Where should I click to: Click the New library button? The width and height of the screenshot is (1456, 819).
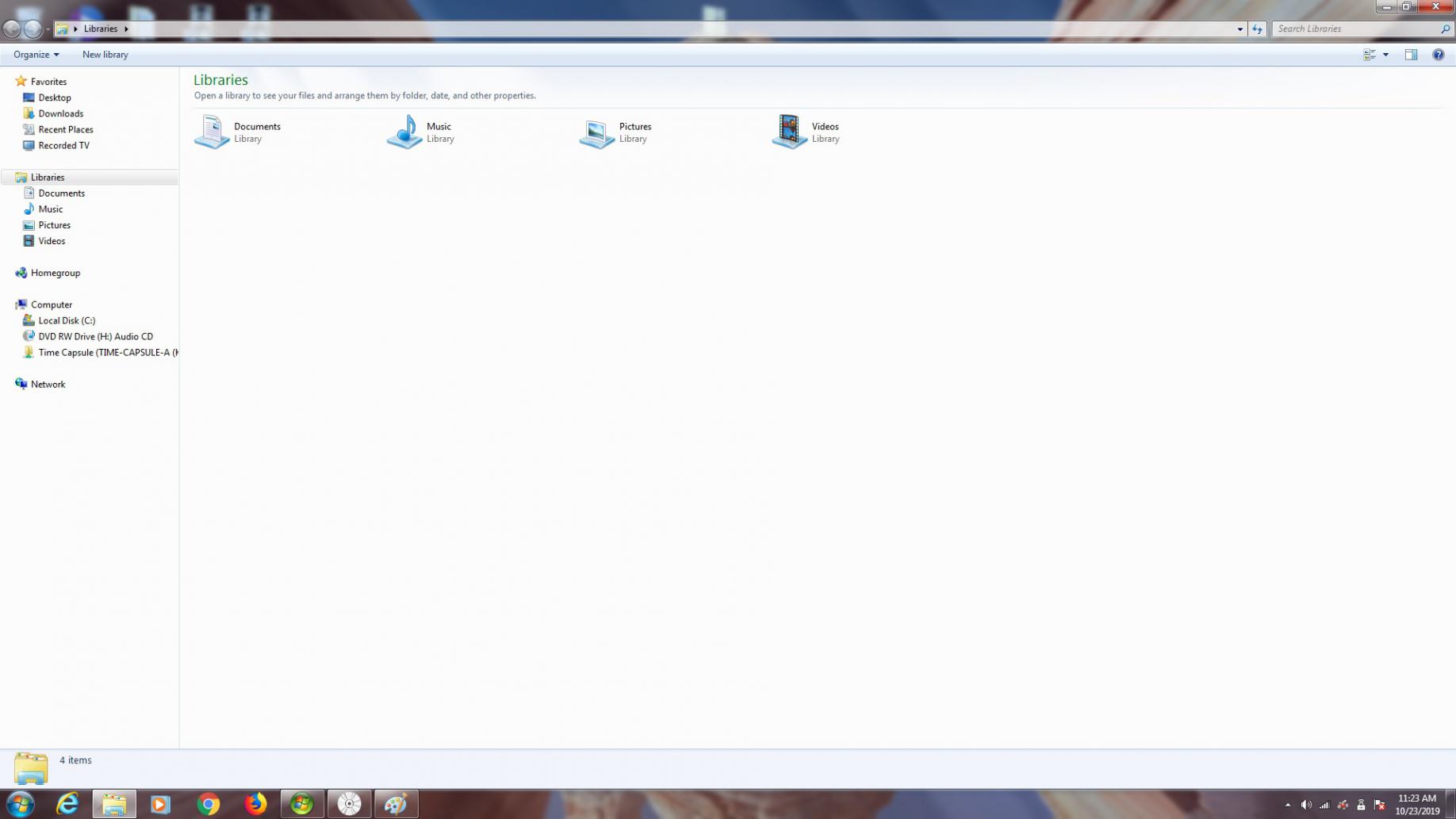pyautogui.click(x=105, y=55)
